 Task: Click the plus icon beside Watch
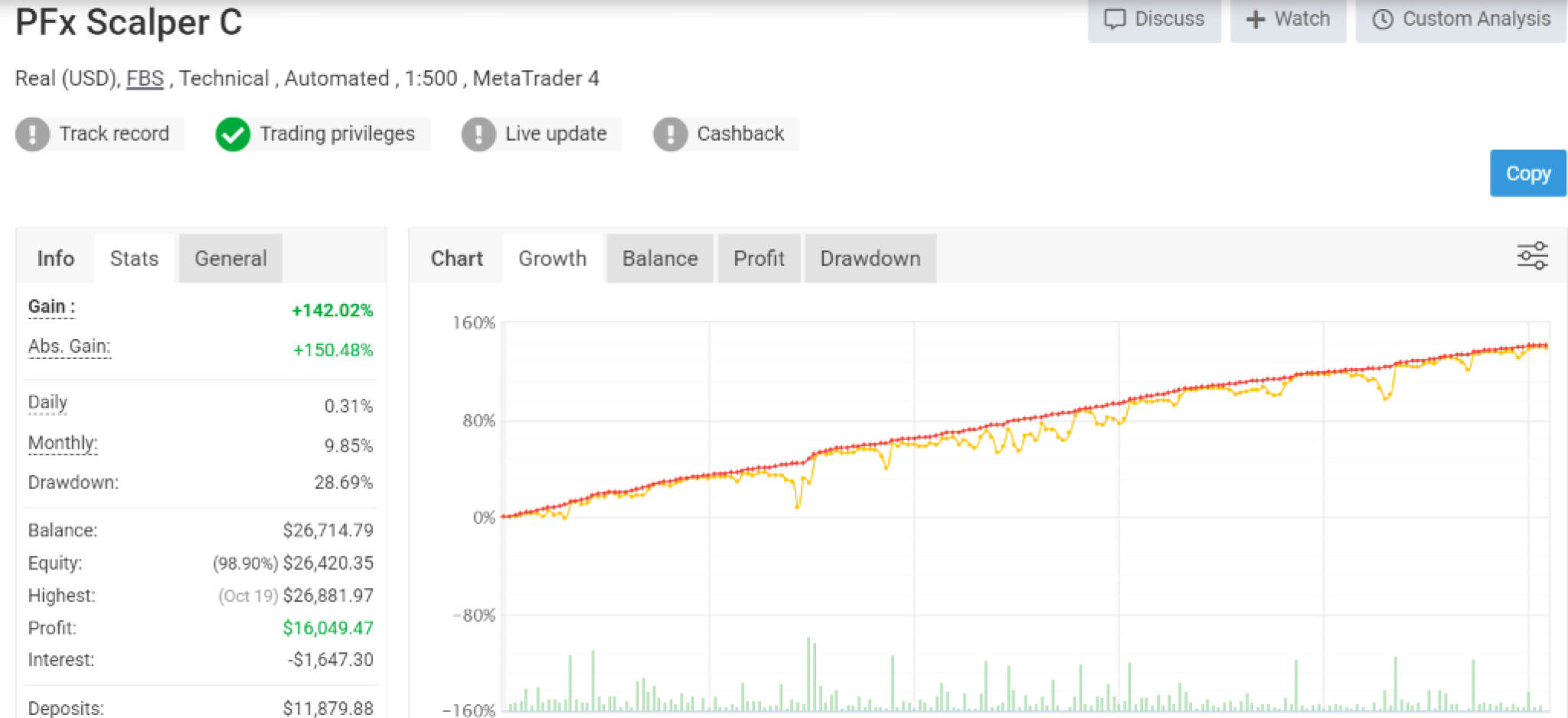tap(1256, 19)
